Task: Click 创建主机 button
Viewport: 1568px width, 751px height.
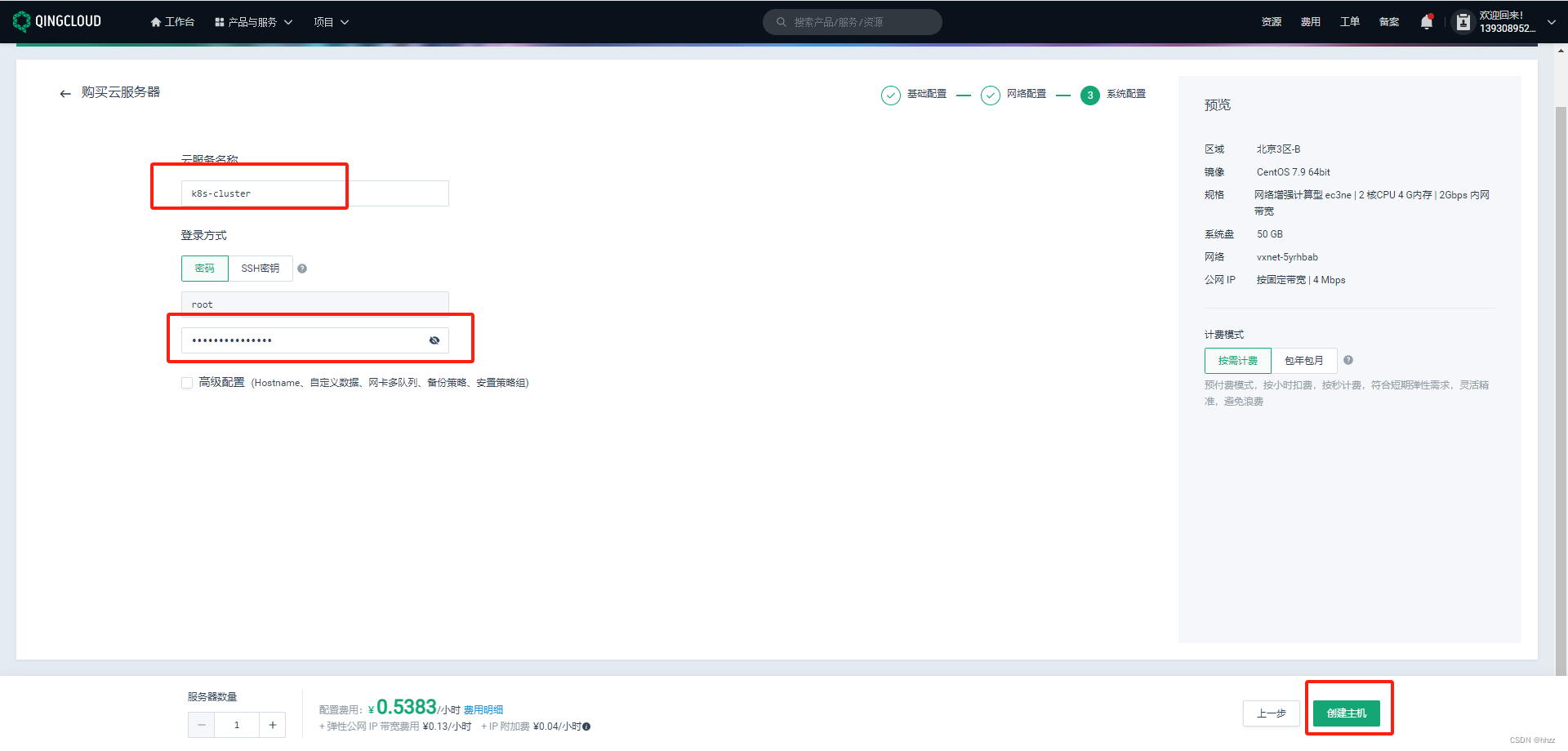Action: point(1347,713)
